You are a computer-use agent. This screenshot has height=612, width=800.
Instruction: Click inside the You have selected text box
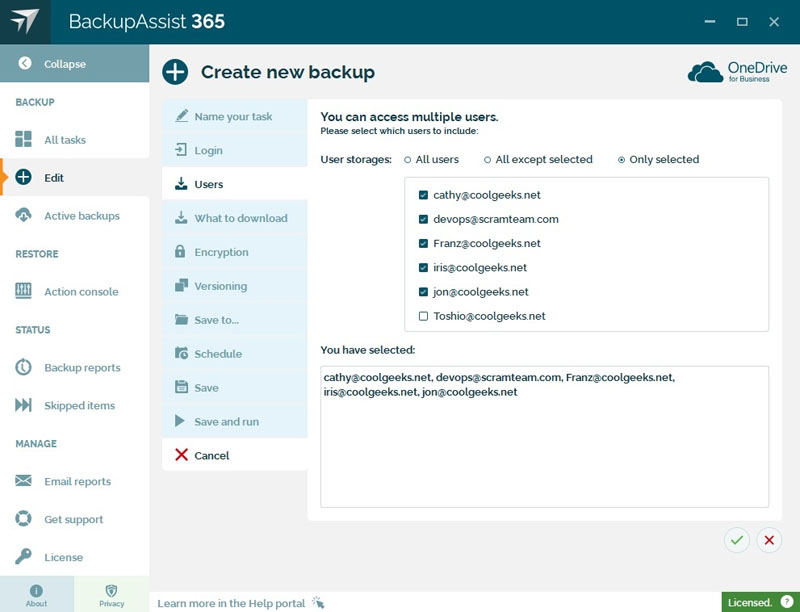click(544, 437)
